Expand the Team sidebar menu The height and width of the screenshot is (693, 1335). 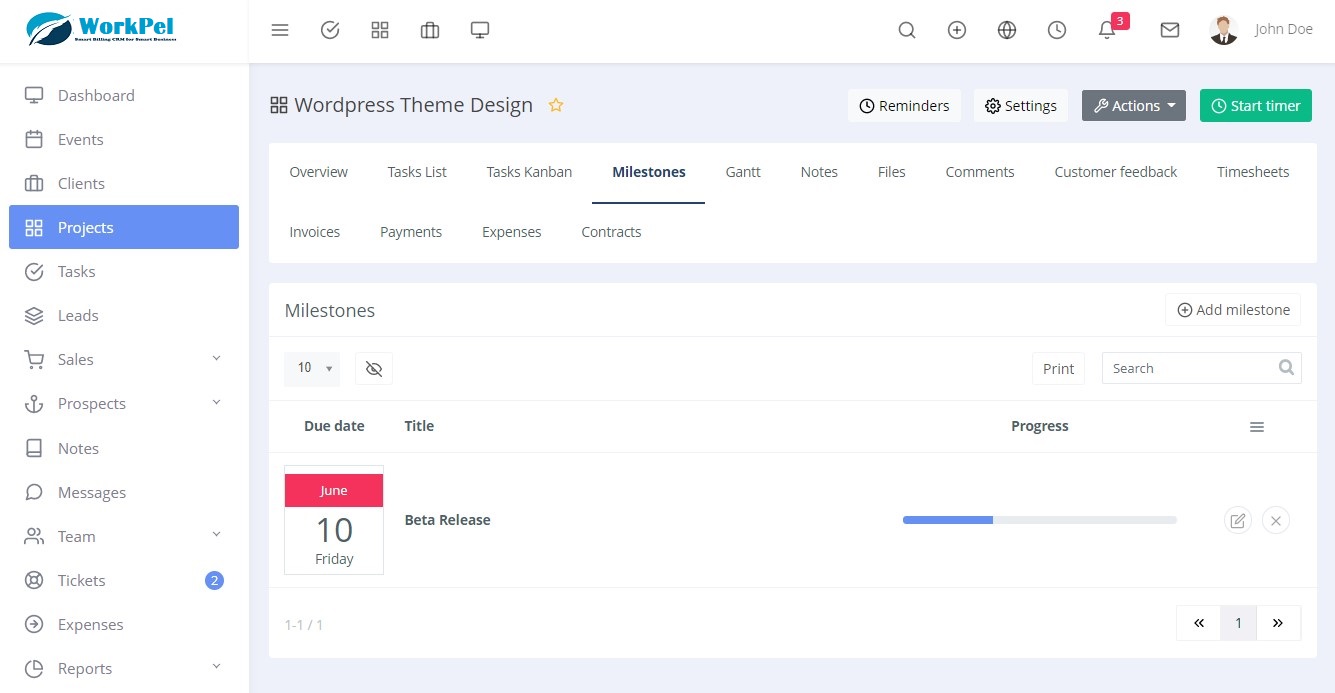(124, 536)
